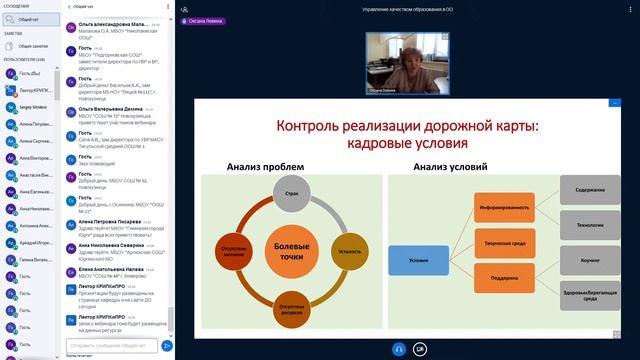Open Общие заметки shared notes
This screenshot has height=360, width=640.
(x=31, y=47)
